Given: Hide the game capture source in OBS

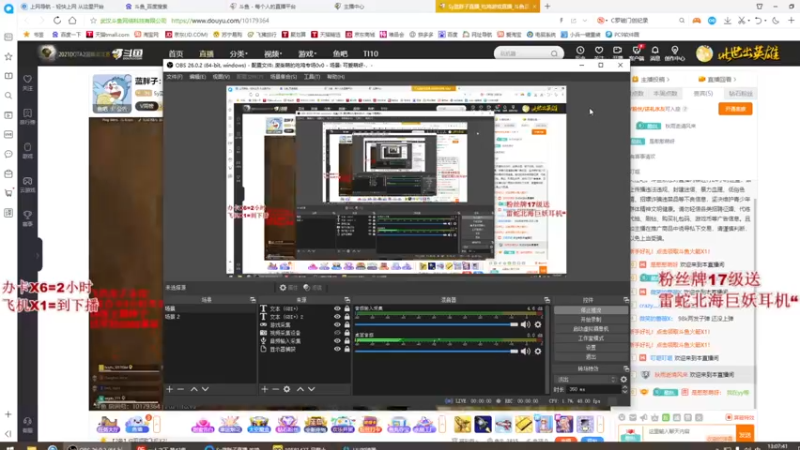Looking at the screenshot, I should coord(337,325).
